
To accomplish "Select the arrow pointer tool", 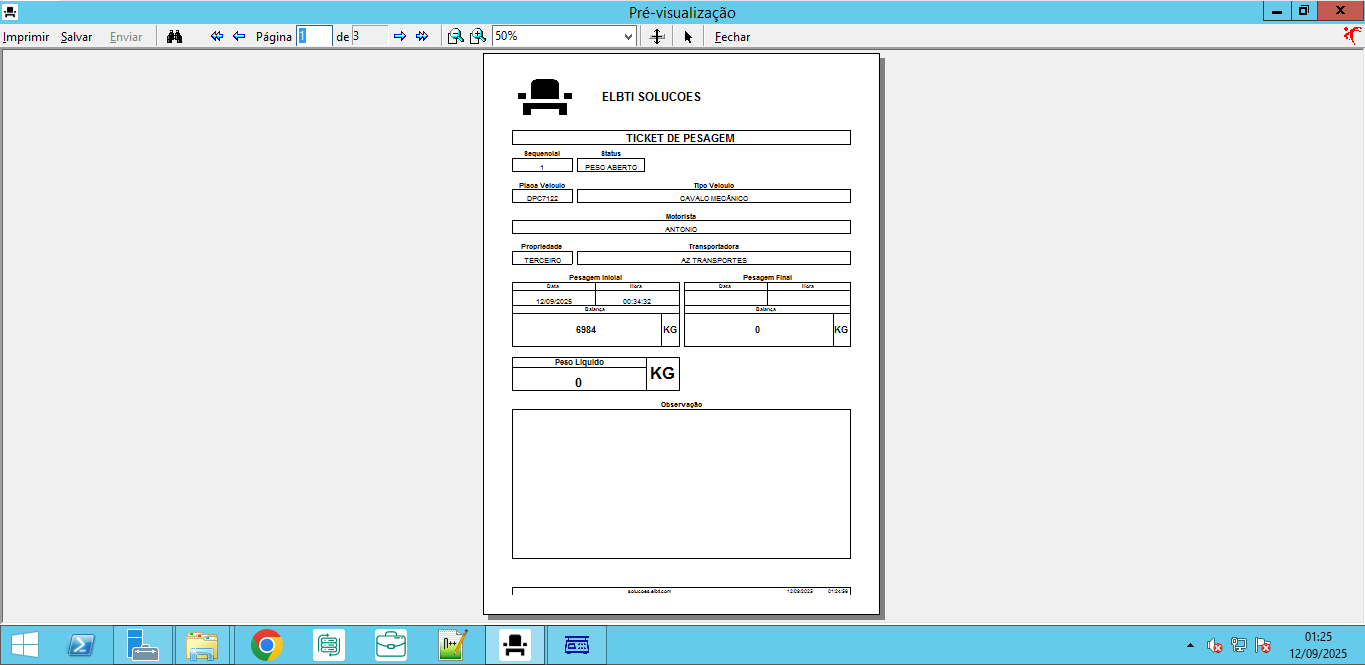I will click(x=688, y=37).
